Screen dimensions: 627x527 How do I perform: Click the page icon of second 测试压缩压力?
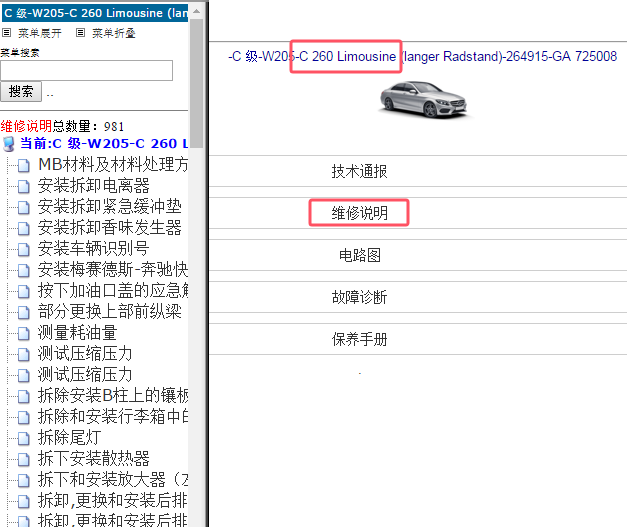point(24,375)
